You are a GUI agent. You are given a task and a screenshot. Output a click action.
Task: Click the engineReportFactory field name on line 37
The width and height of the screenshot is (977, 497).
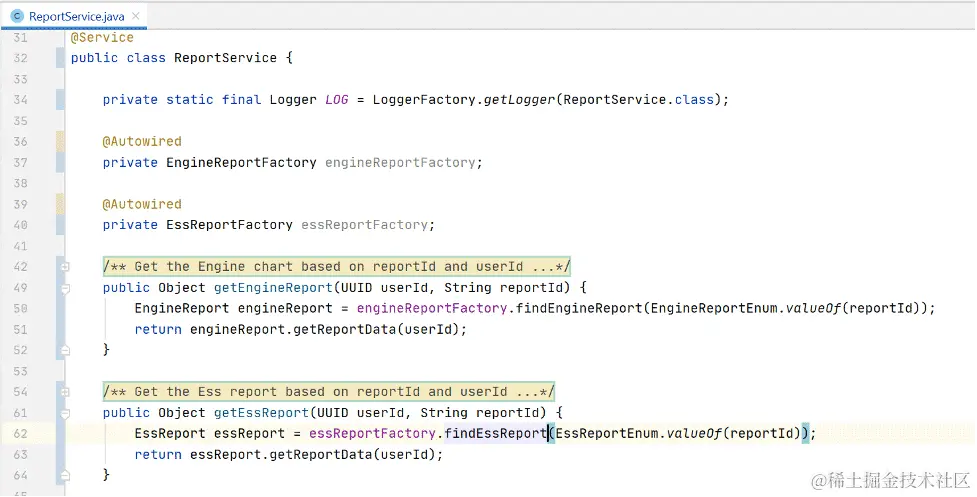click(400, 163)
